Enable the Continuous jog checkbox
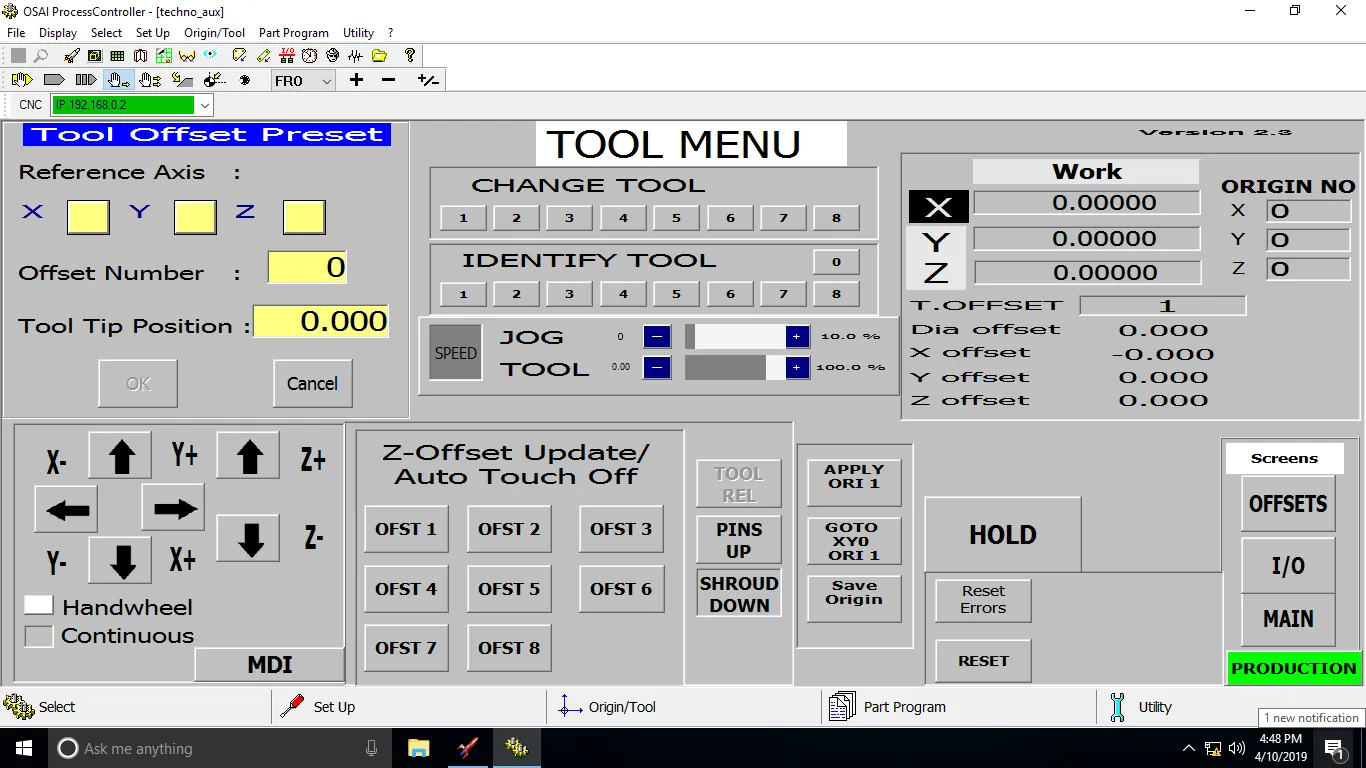1366x768 pixels. tap(38, 636)
